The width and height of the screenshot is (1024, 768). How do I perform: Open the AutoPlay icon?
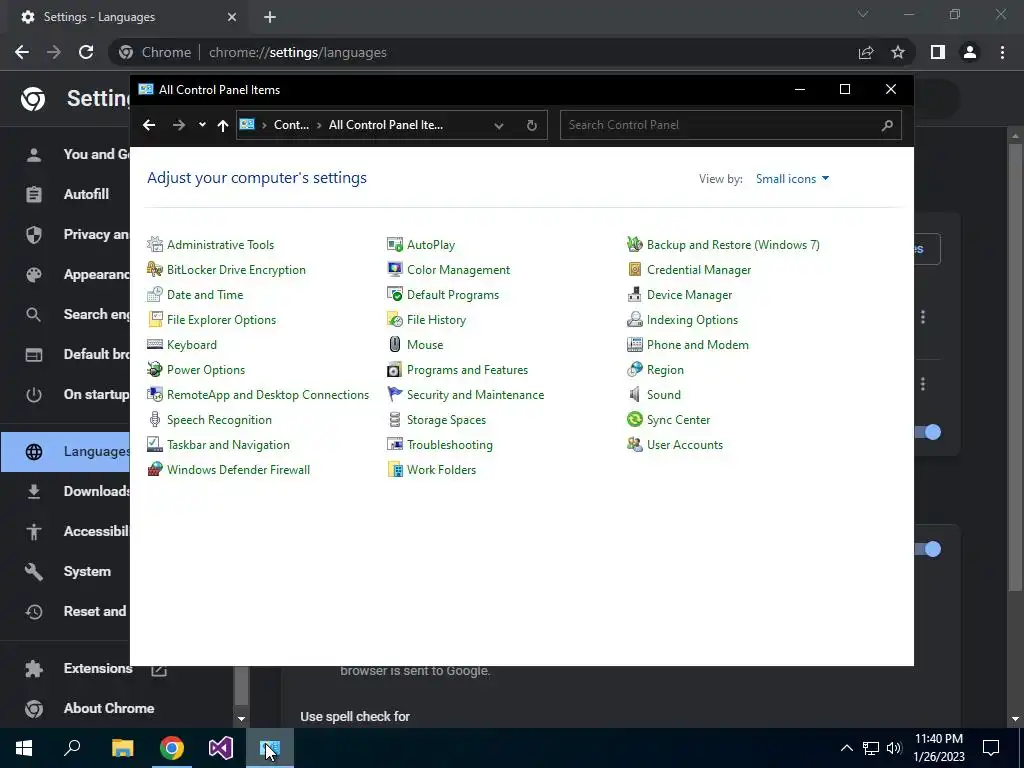(x=394, y=244)
